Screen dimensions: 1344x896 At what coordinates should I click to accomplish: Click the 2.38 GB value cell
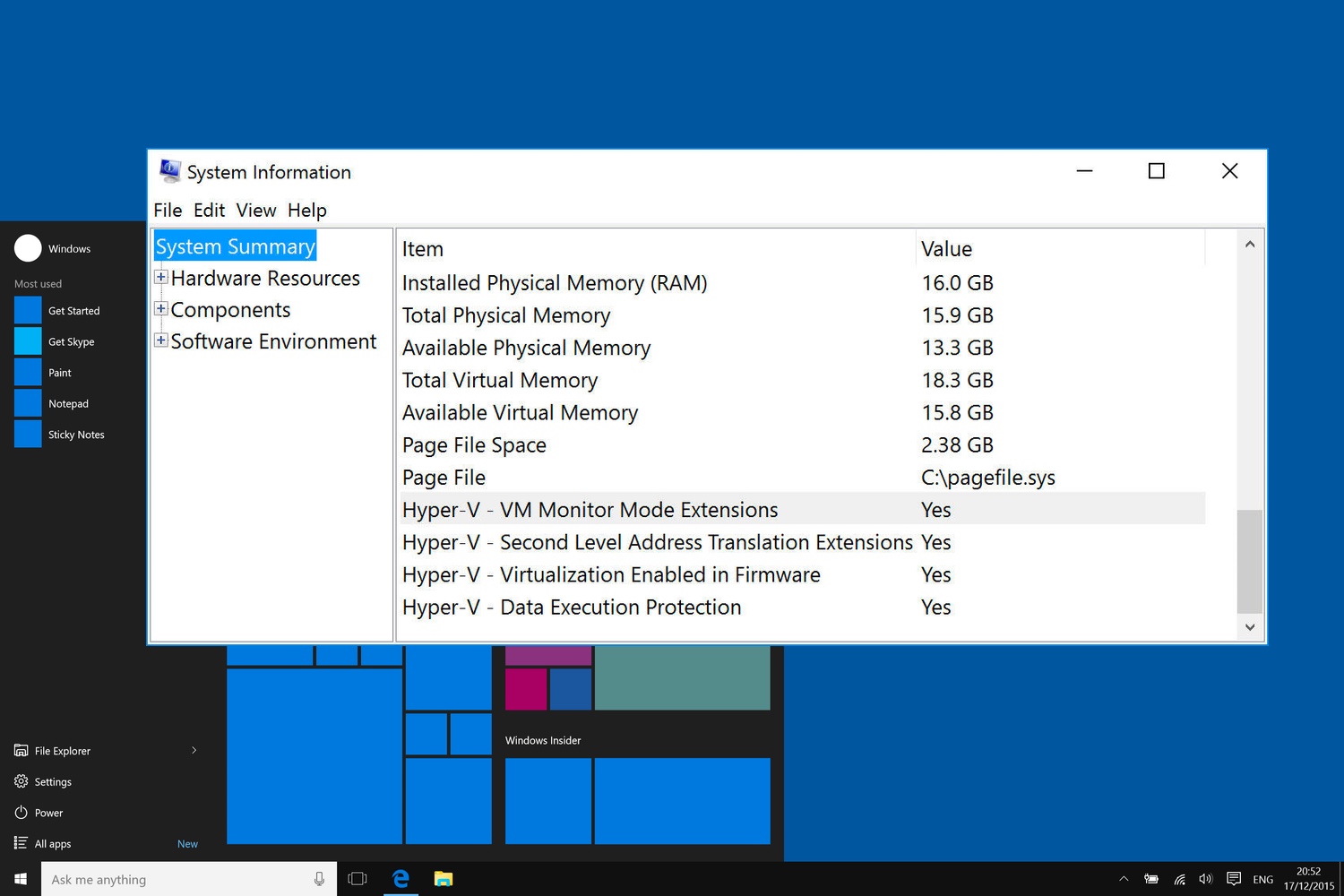(958, 445)
